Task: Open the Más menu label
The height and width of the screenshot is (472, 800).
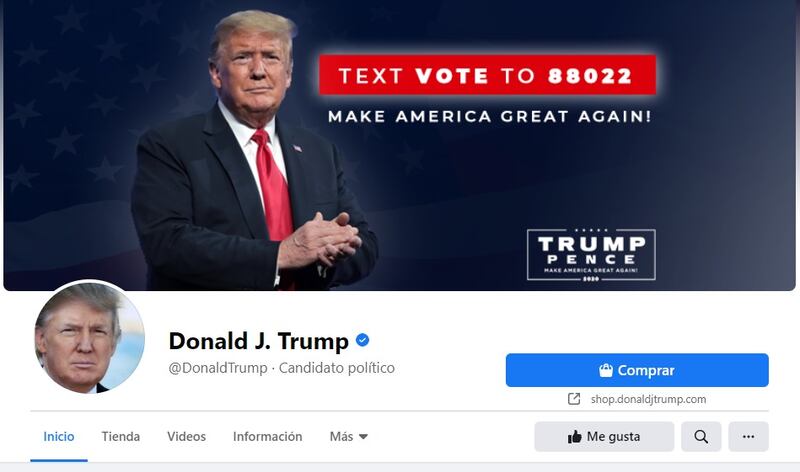Action: (x=341, y=437)
